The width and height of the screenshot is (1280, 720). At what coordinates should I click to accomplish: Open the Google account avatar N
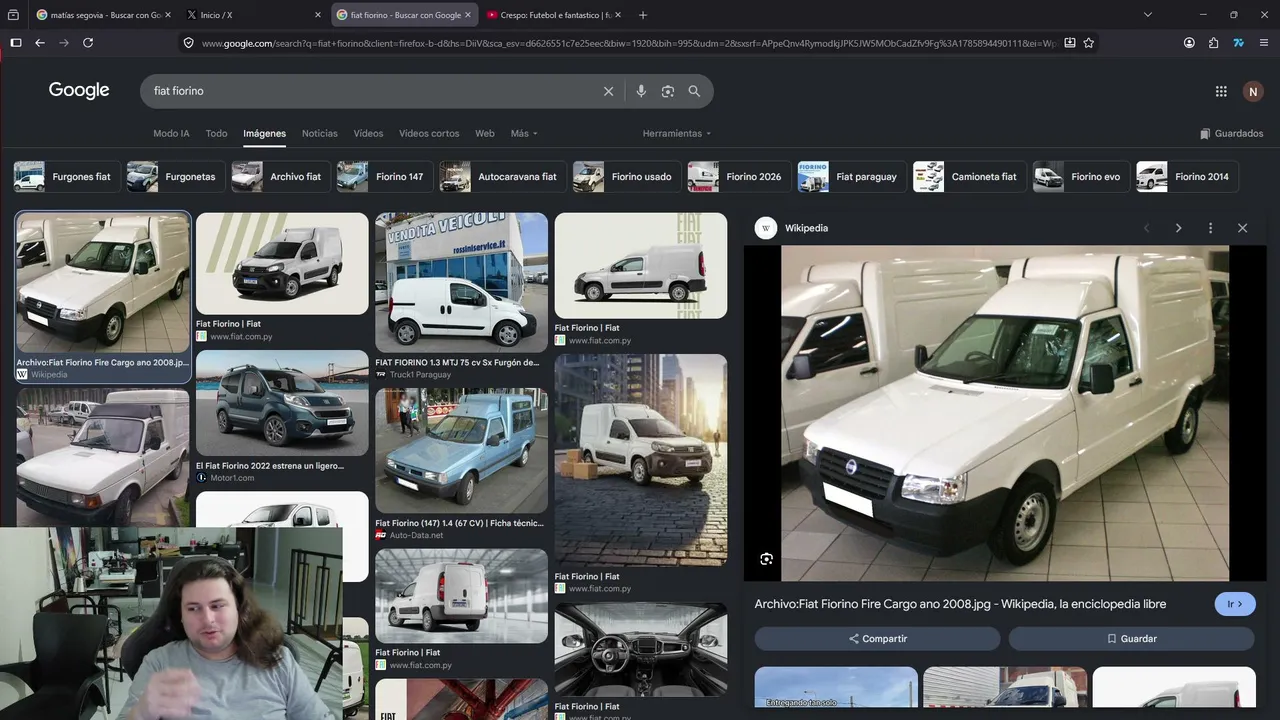[1253, 91]
